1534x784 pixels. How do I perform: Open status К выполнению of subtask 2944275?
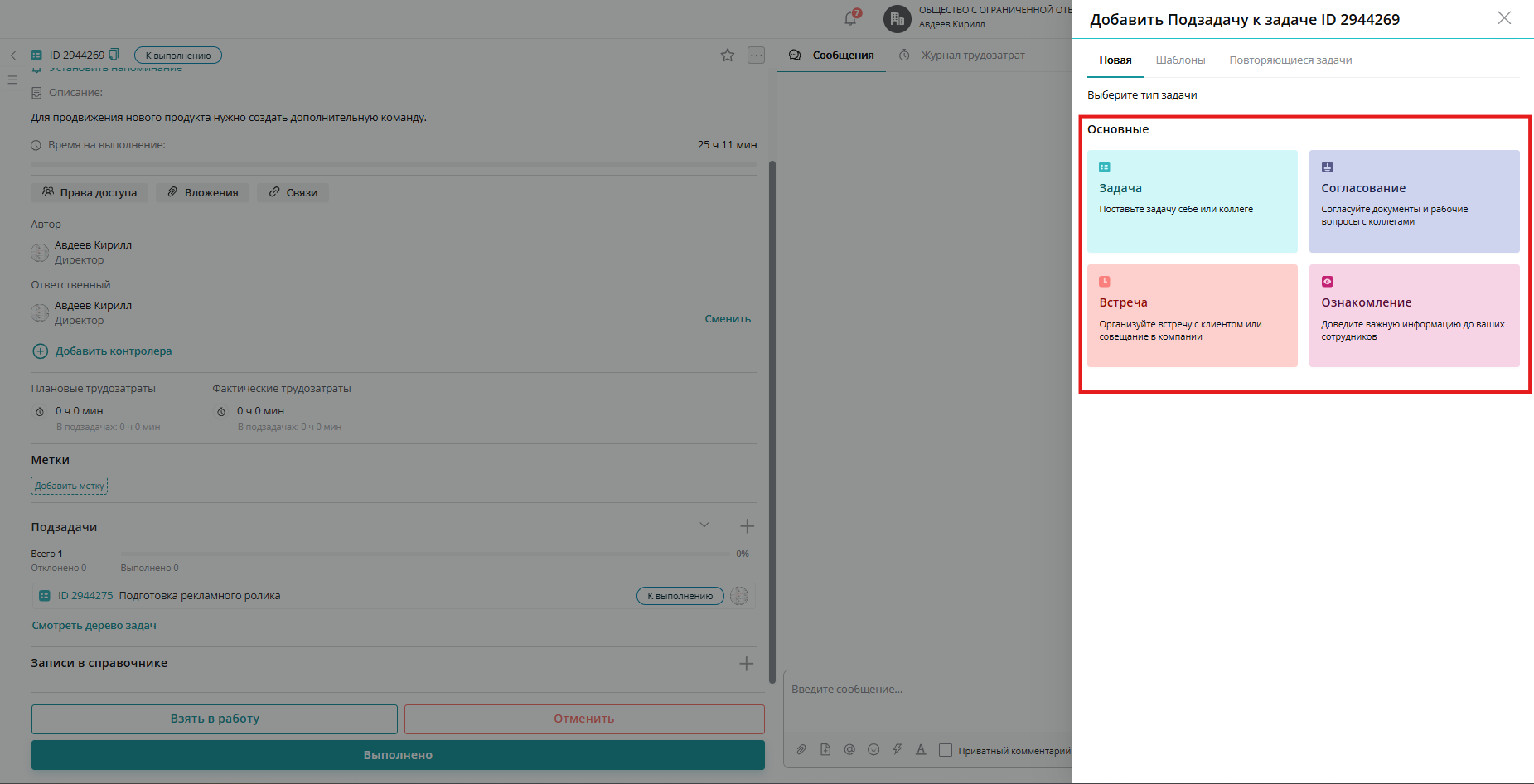(x=680, y=596)
